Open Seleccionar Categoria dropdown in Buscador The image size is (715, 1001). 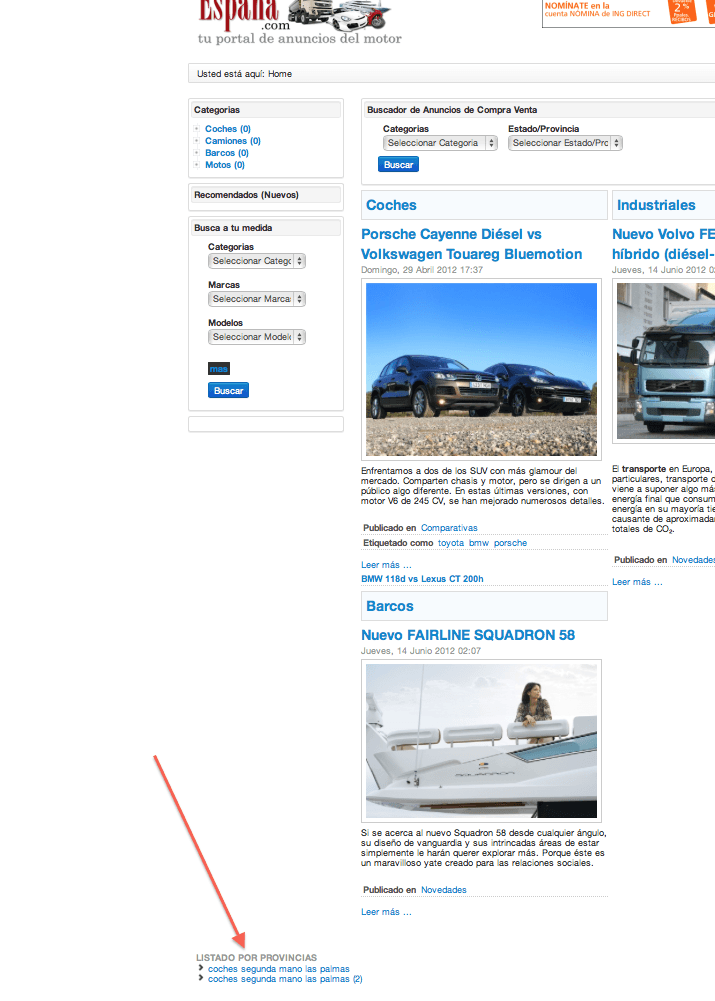point(440,143)
